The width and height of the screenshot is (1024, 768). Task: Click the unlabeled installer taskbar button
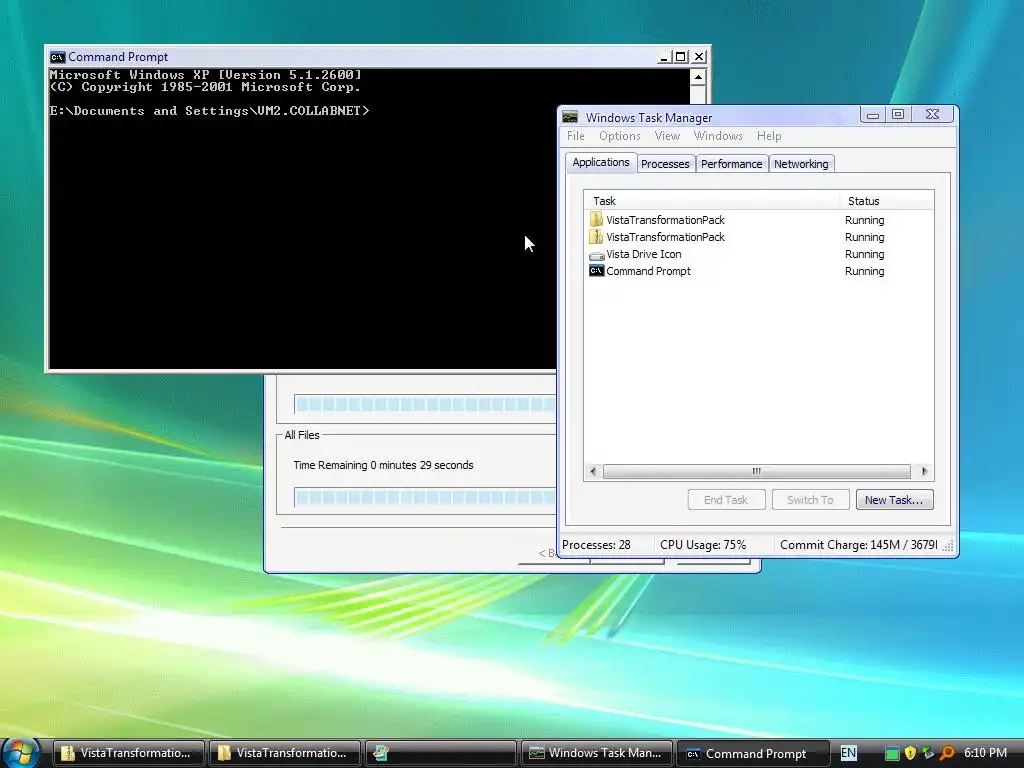440,753
